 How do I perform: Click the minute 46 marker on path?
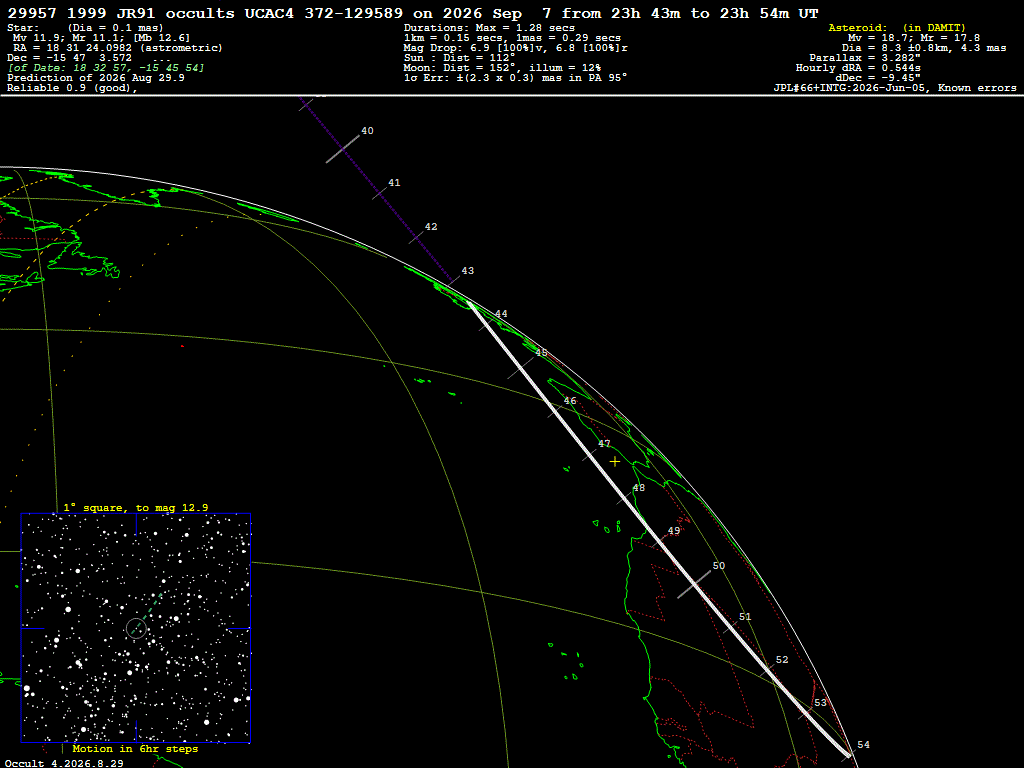coord(555,409)
